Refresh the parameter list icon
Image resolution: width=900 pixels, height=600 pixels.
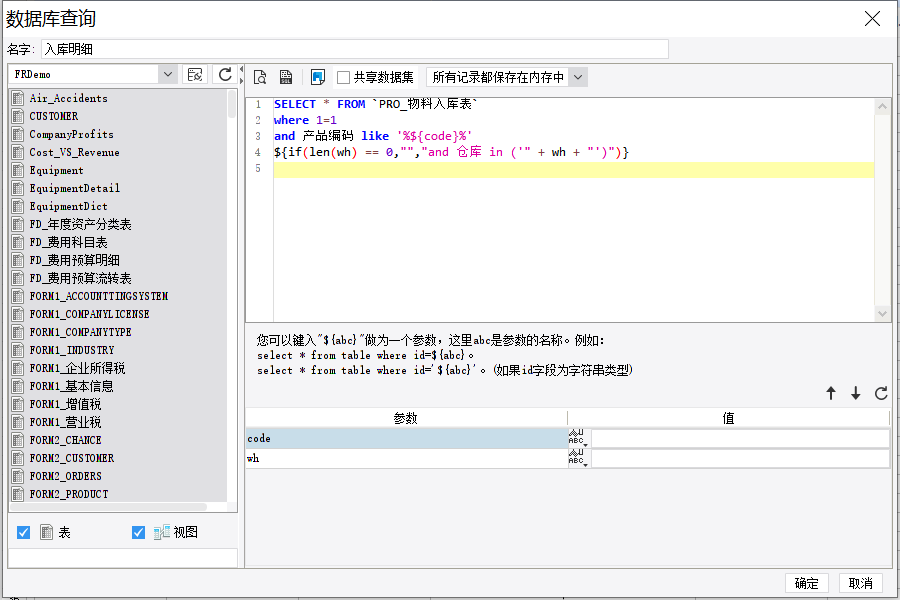(x=881, y=393)
